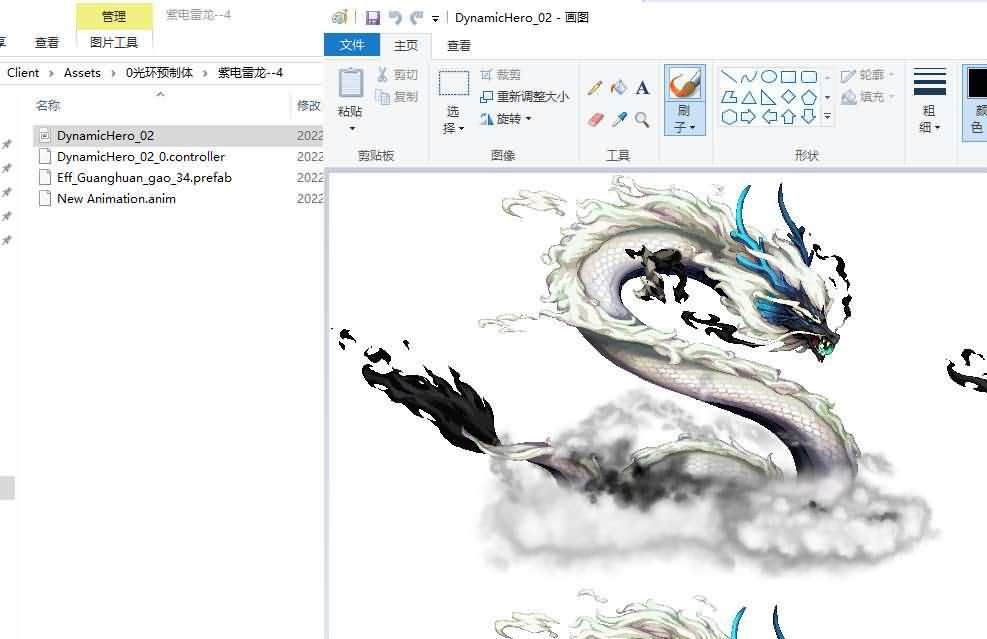Click the Paste clipboard icon
The width and height of the screenshot is (987, 639).
click(351, 84)
